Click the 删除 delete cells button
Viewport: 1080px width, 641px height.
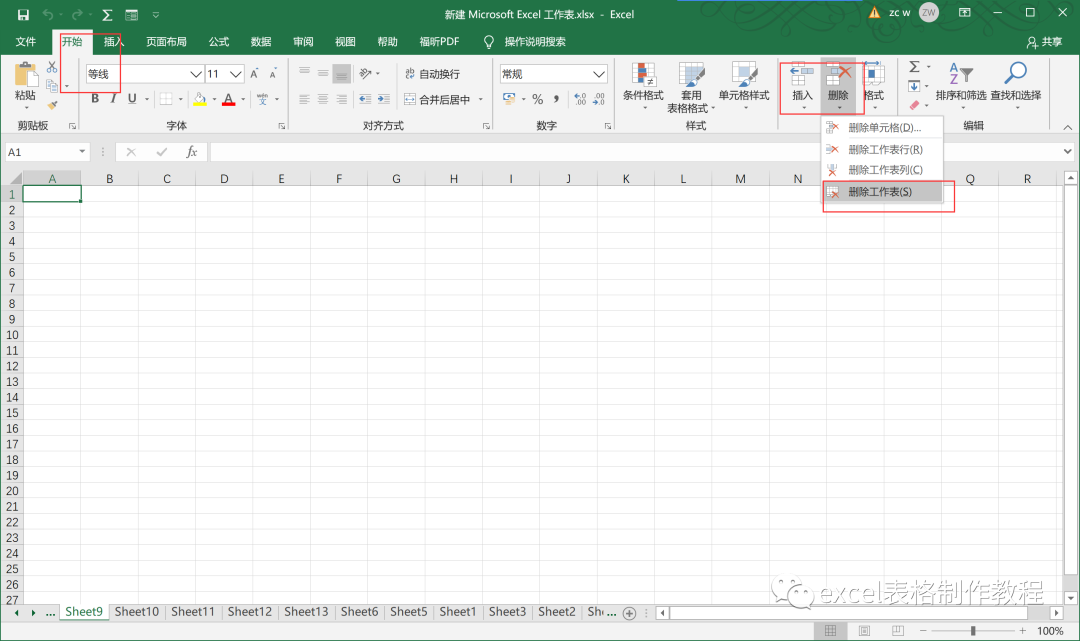pos(838,85)
